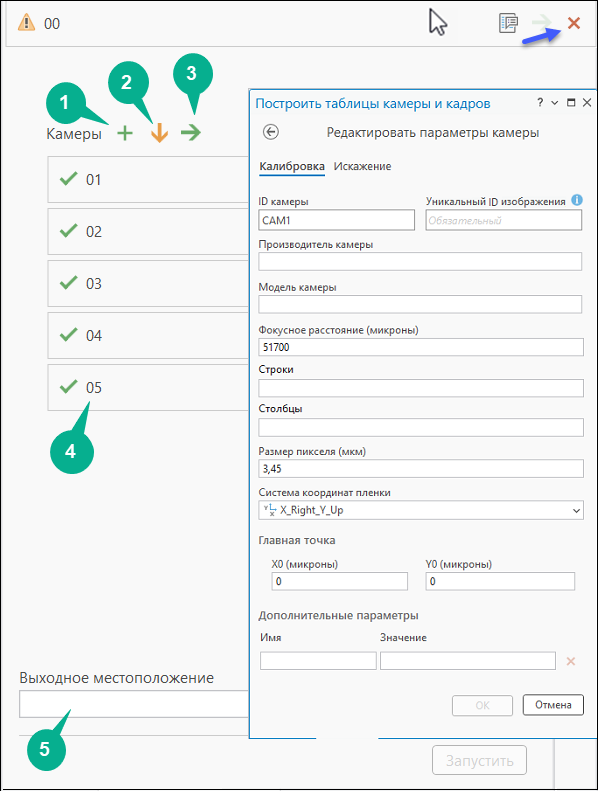Image resolution: width=599 pixels, height=791 pixels.
Task: Open the log list icon in top bar
Action: 508,23
